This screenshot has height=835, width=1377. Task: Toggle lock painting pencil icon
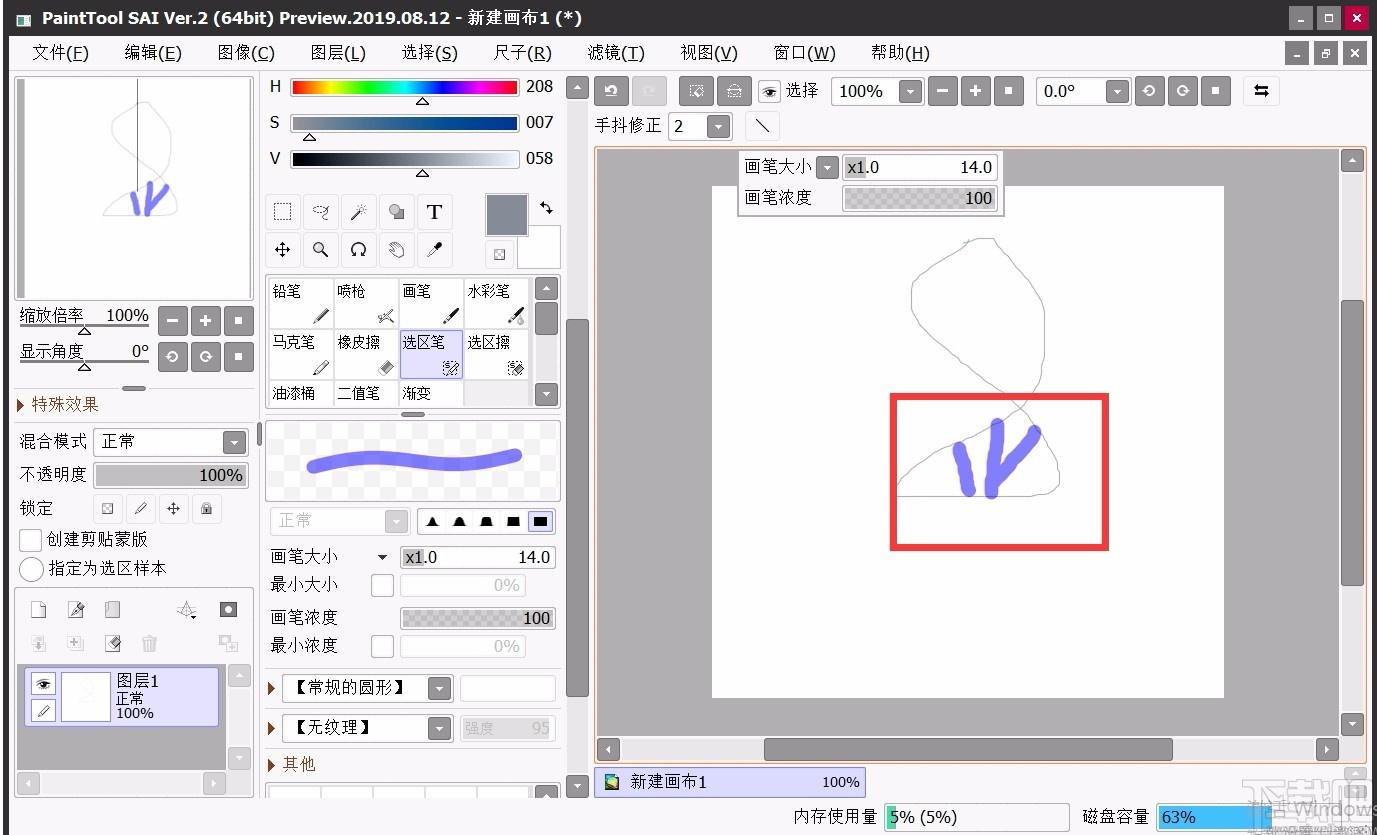click(140, 509)
